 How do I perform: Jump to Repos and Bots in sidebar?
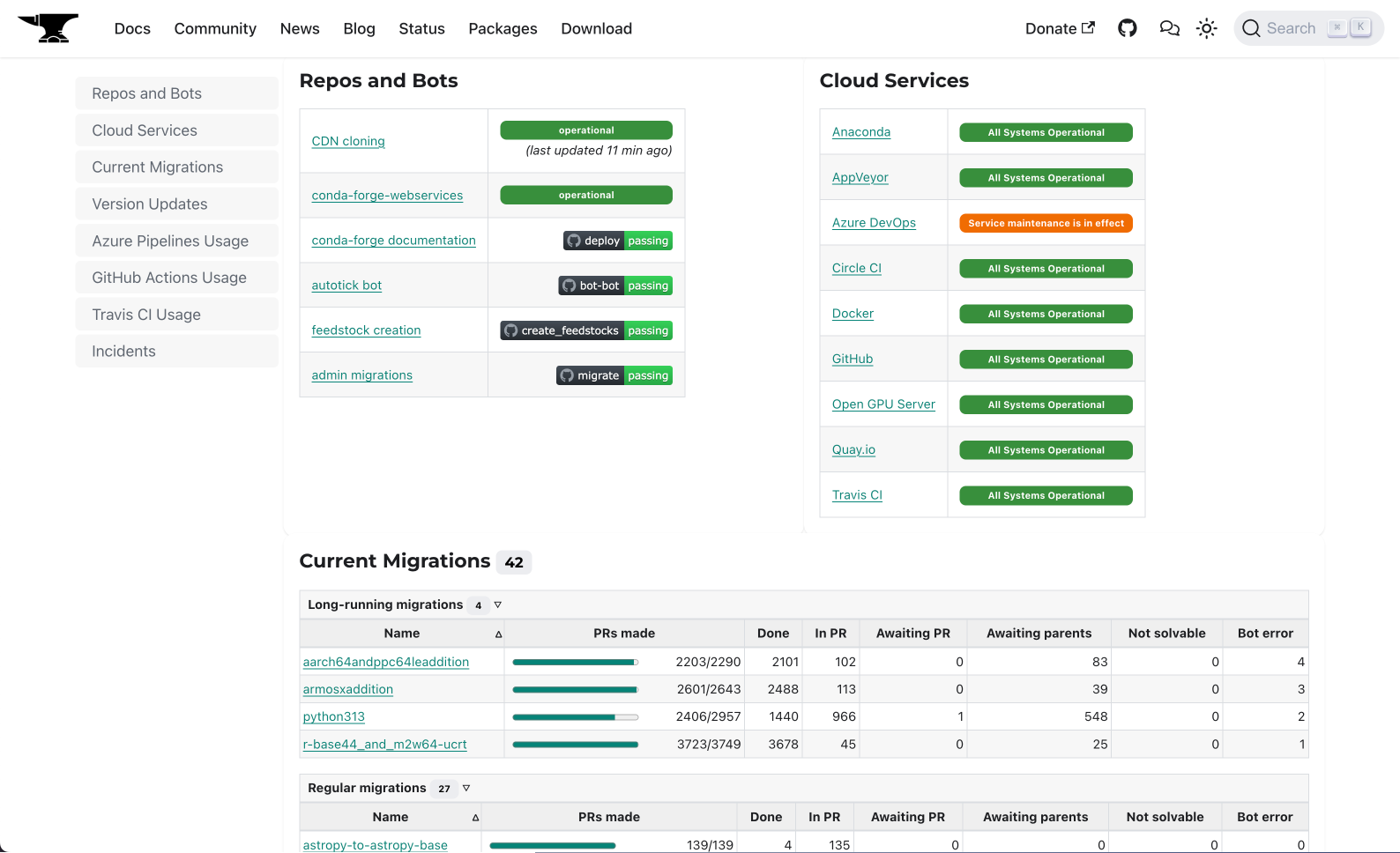pyautogui.click(x=177, y=93)
